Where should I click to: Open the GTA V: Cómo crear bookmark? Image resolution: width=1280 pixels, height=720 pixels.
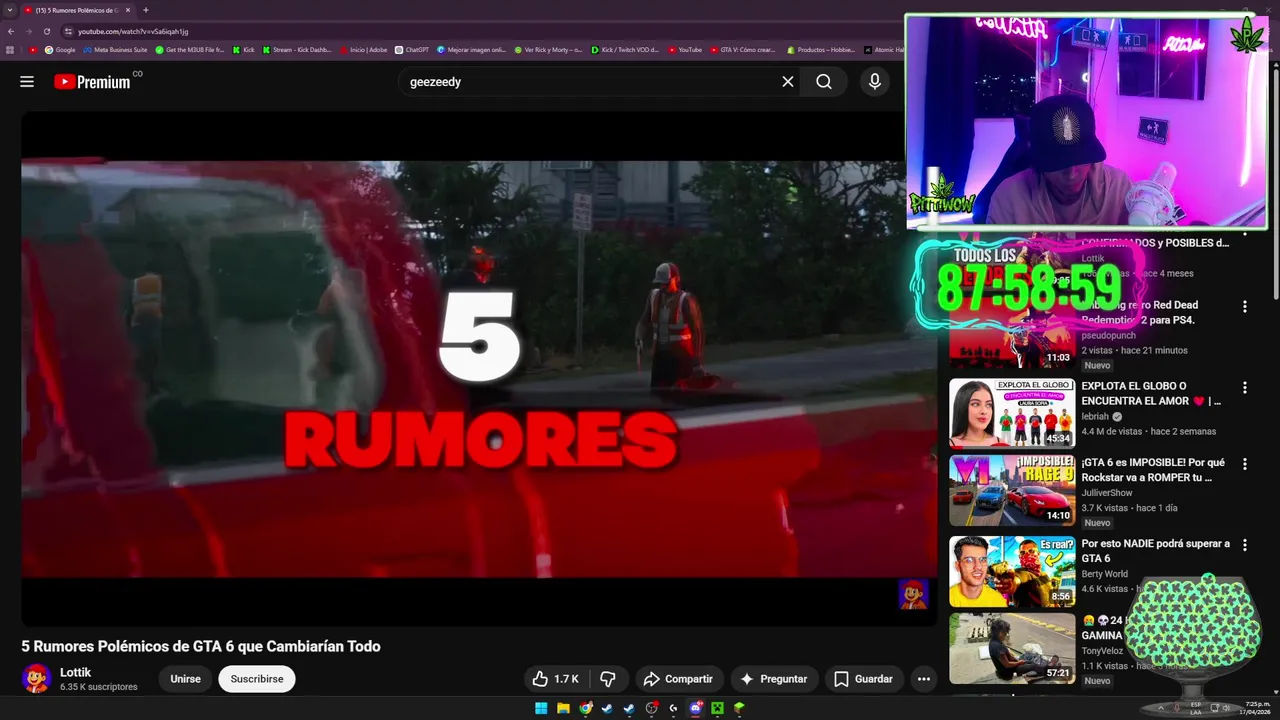[x=743, y=49]
